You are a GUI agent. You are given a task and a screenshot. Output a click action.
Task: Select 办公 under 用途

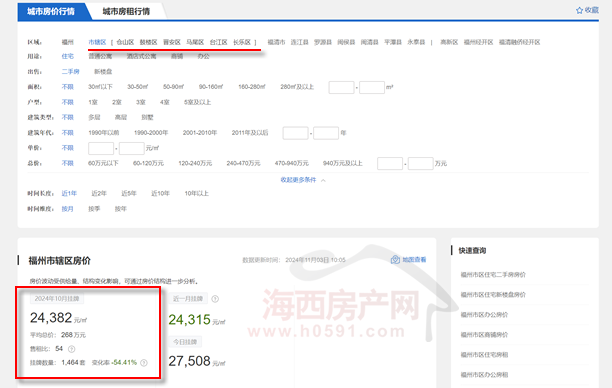click(204, 56)
